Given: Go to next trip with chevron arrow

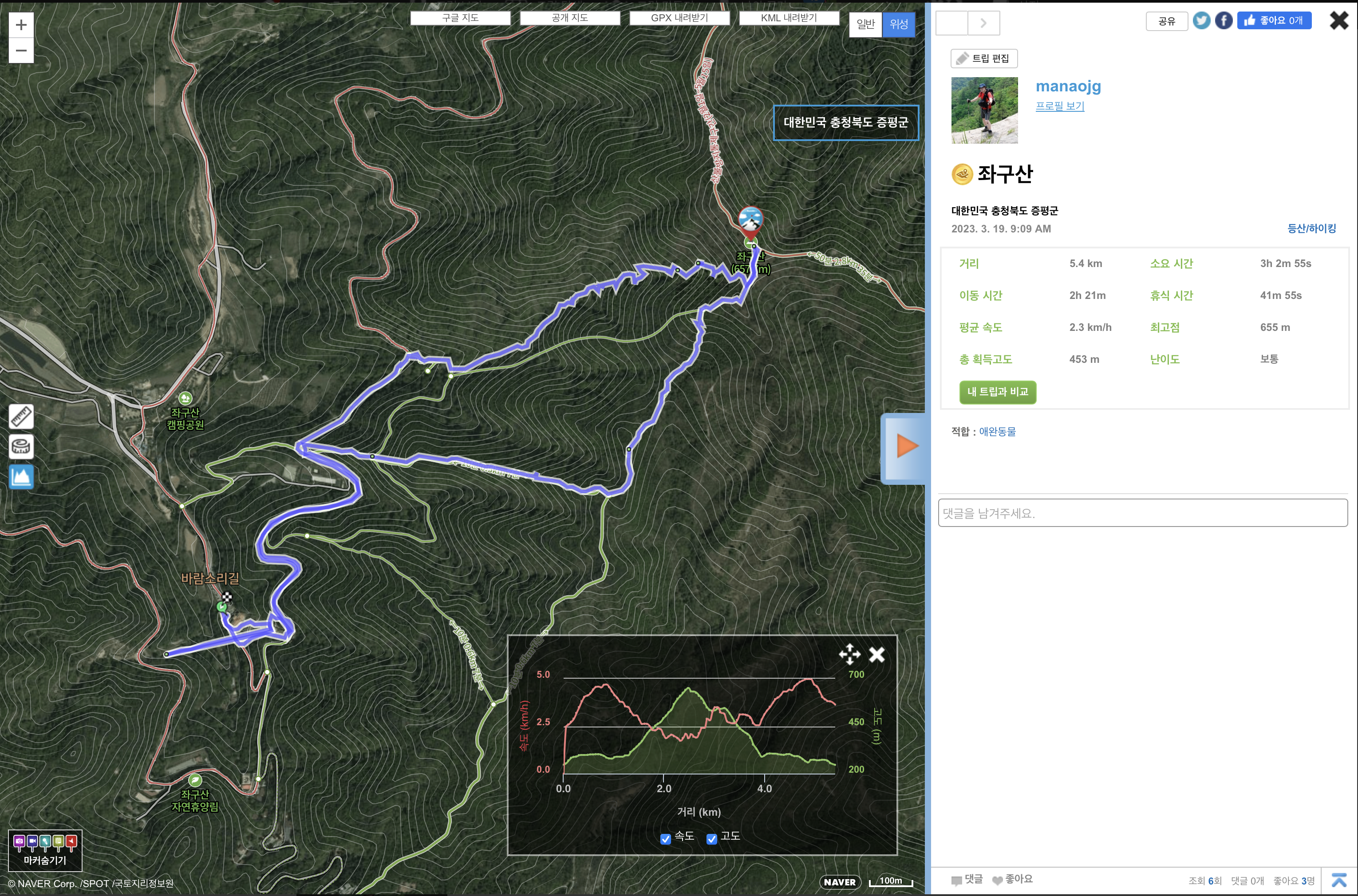Looking at the screenshot, I should (983, 24).
